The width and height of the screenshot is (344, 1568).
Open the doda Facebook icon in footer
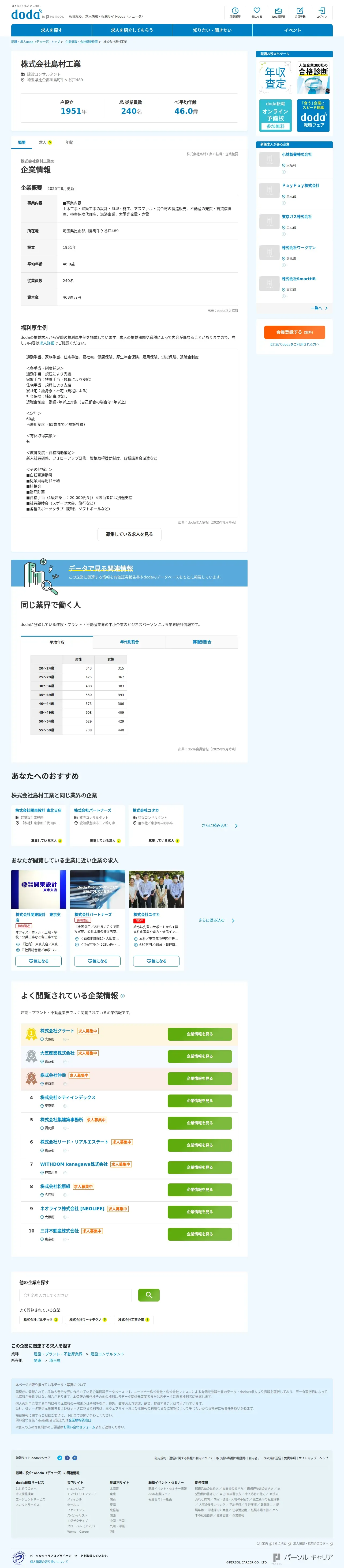tap(67, 1458)
